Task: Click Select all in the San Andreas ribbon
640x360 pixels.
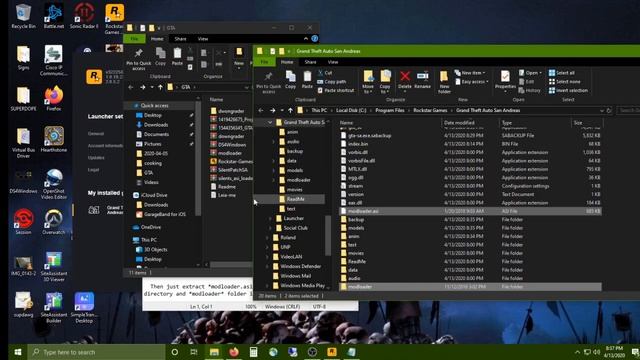Action: point(562,73)
